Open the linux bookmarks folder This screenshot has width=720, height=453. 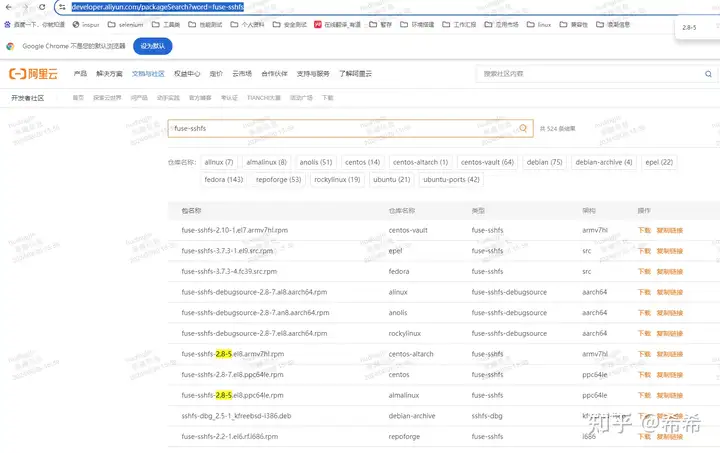tap(539, 25)
